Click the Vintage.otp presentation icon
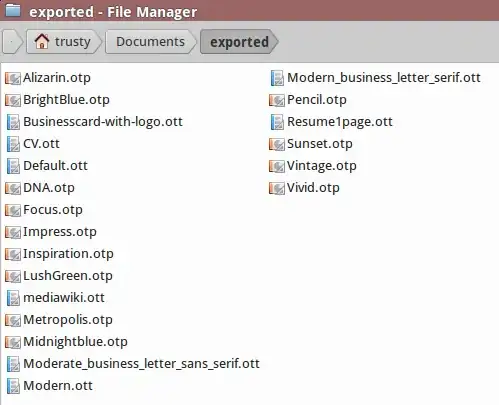The image size is (499, 405). (277, 166)
